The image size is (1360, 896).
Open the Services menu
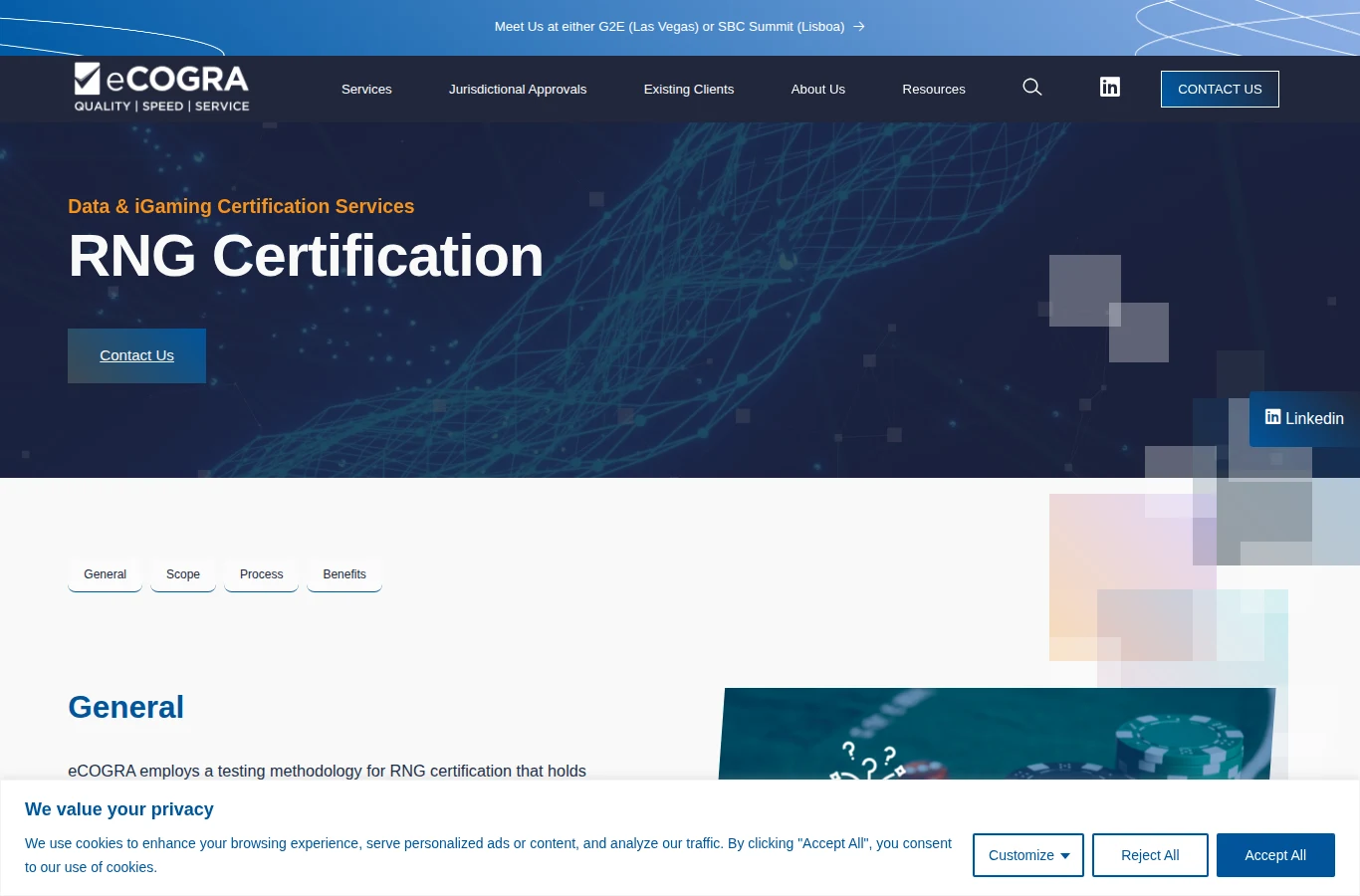[x=366, y=90]
